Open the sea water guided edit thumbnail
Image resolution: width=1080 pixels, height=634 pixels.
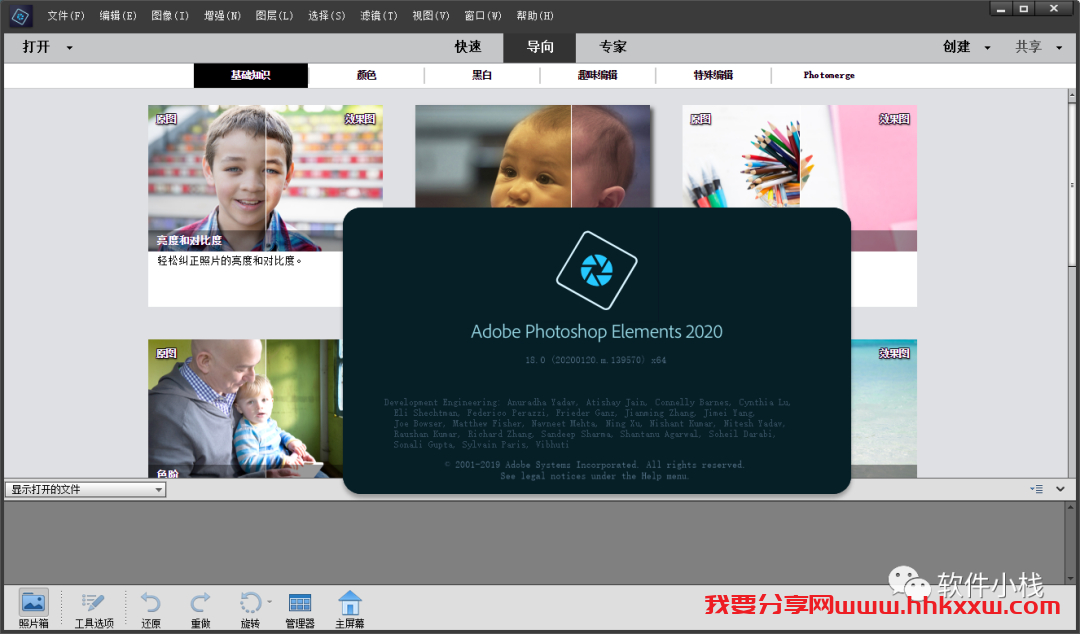(x=884, y=408)
